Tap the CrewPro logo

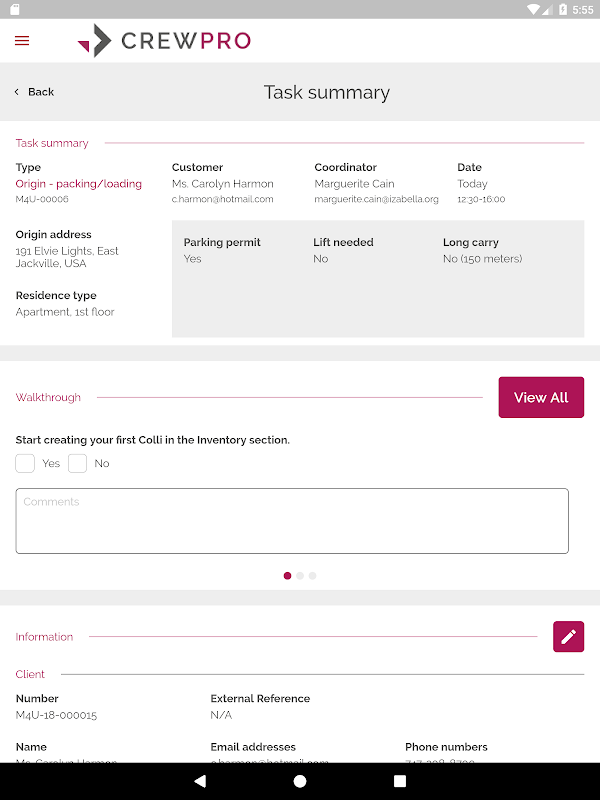point(165,41)
